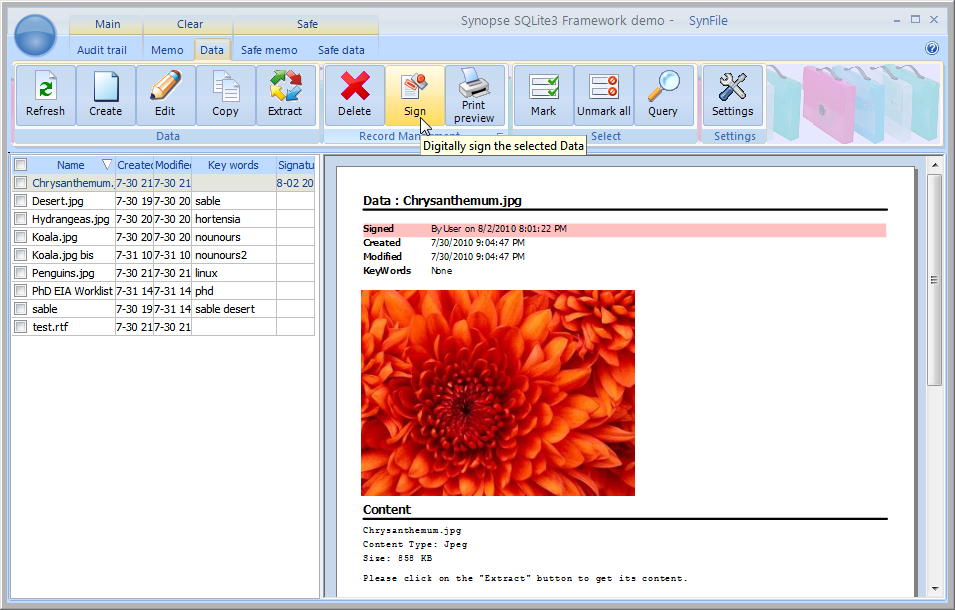Expand the Record Management group launcher
This screenshot has height=610, width=955.
pyautogui.click(x=500, y=135)
